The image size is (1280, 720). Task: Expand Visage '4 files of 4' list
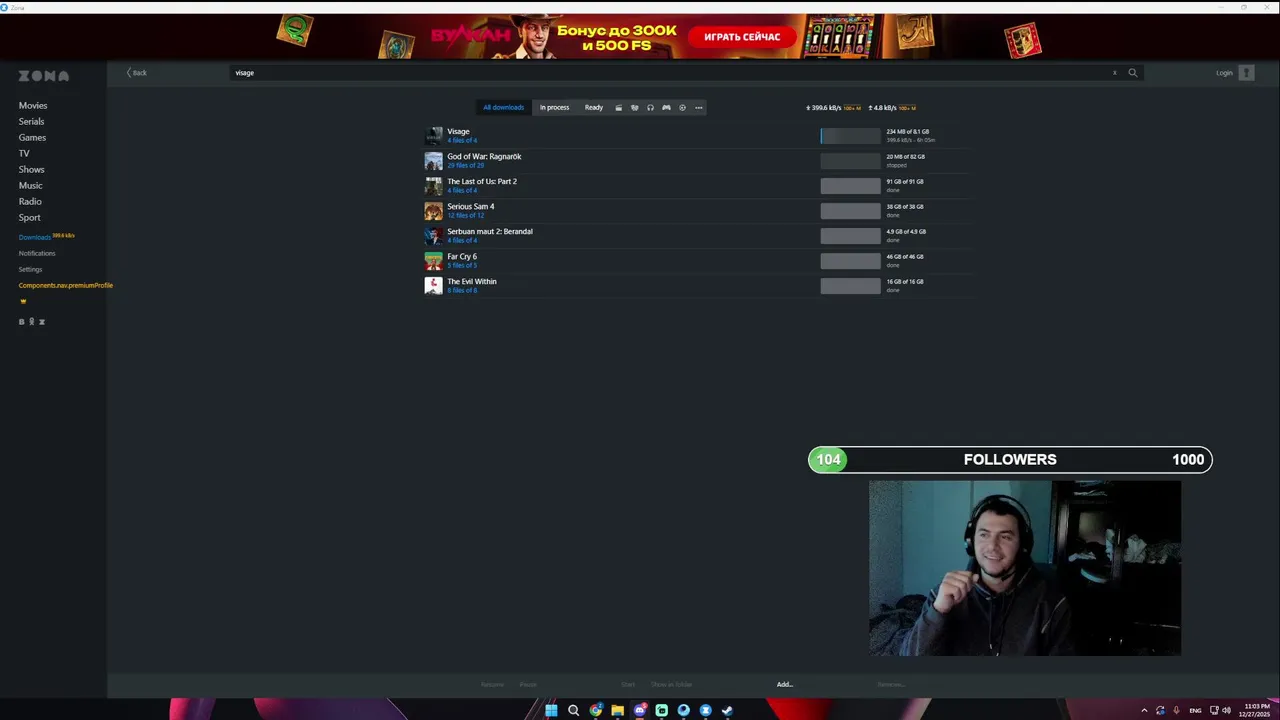[x=462, y=141]
